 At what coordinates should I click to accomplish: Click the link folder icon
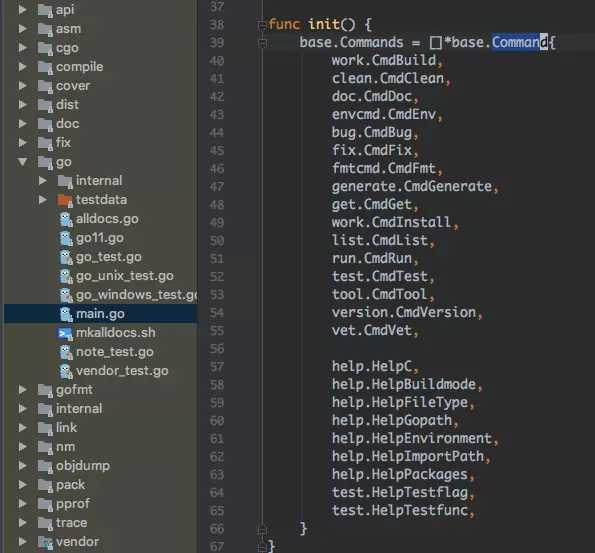click(x=45, y=429)
